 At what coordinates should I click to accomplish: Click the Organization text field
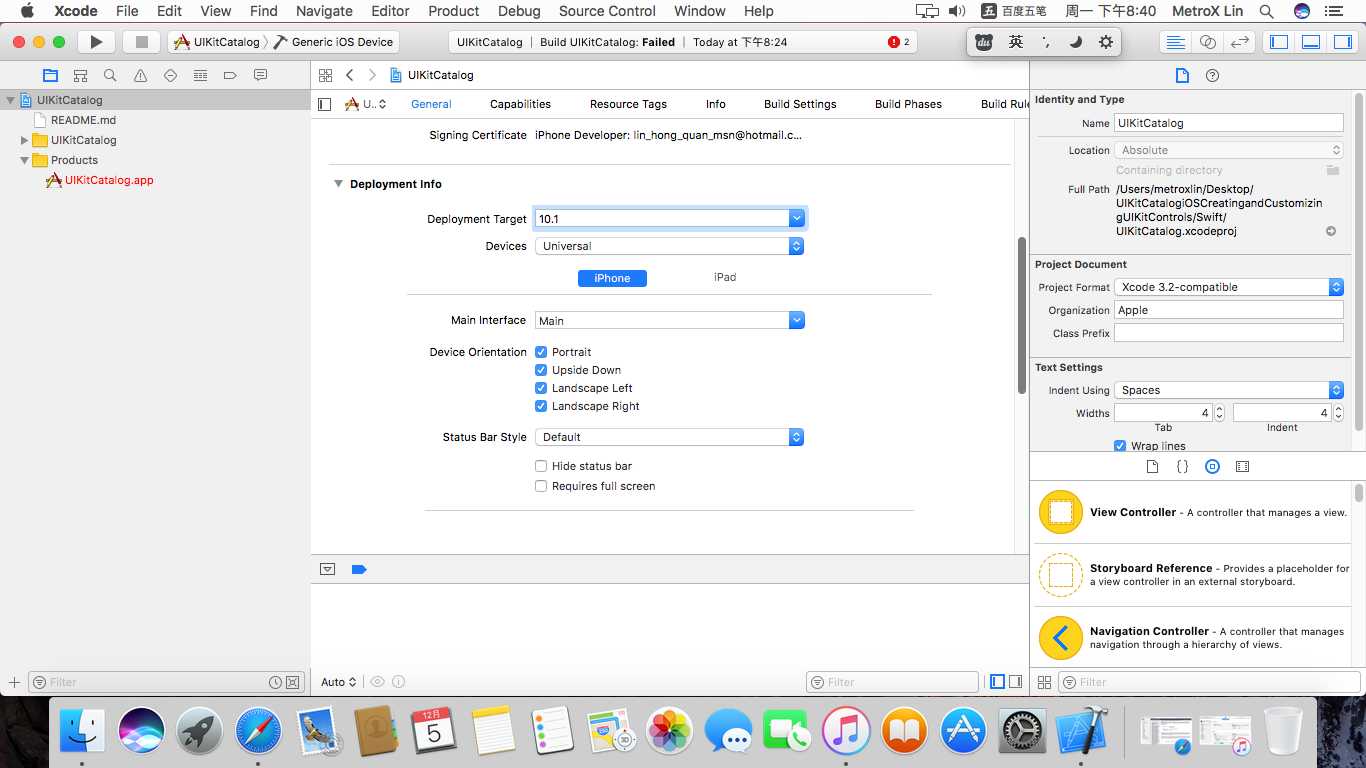click(x=1229, y=310)
